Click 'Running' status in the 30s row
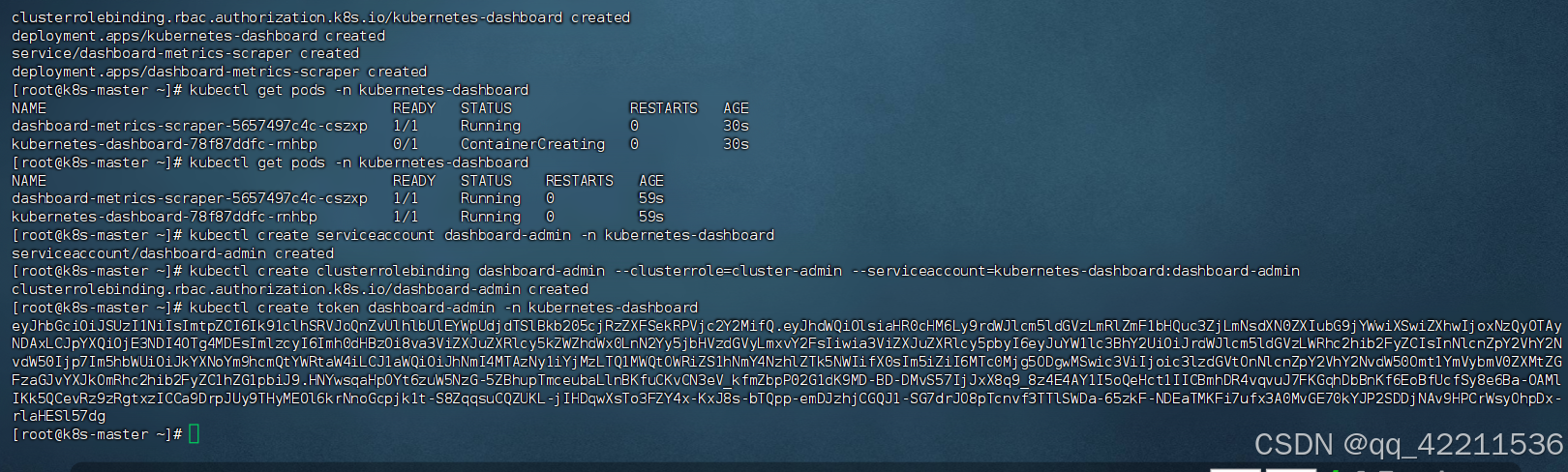Viewport: 1568px width, 472px height. pyautogui.click(x=491, y=126)
